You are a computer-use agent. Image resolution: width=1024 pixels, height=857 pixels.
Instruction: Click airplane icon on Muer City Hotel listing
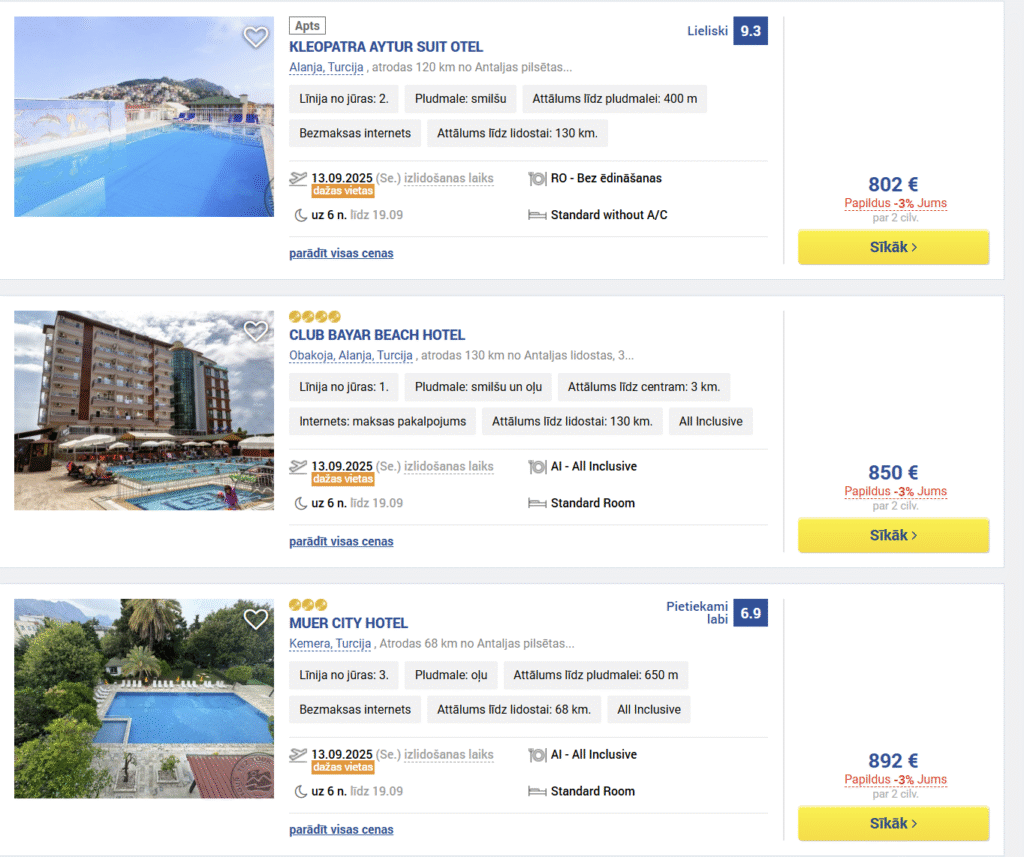pos(298,754)
